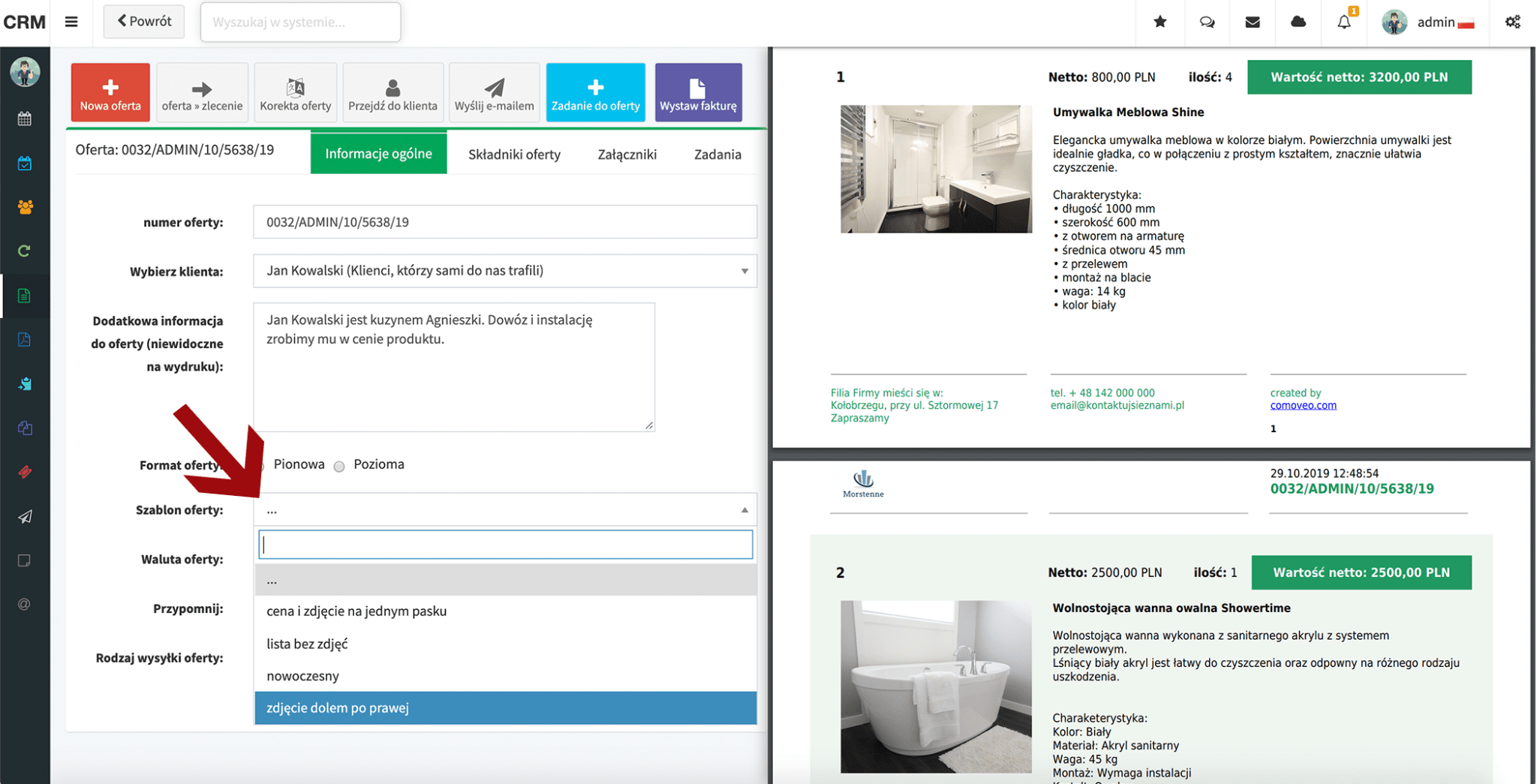Click the green refresh icon in sidebar
The height and width of the screenshot is (784, 1537).
coord(25,251)
